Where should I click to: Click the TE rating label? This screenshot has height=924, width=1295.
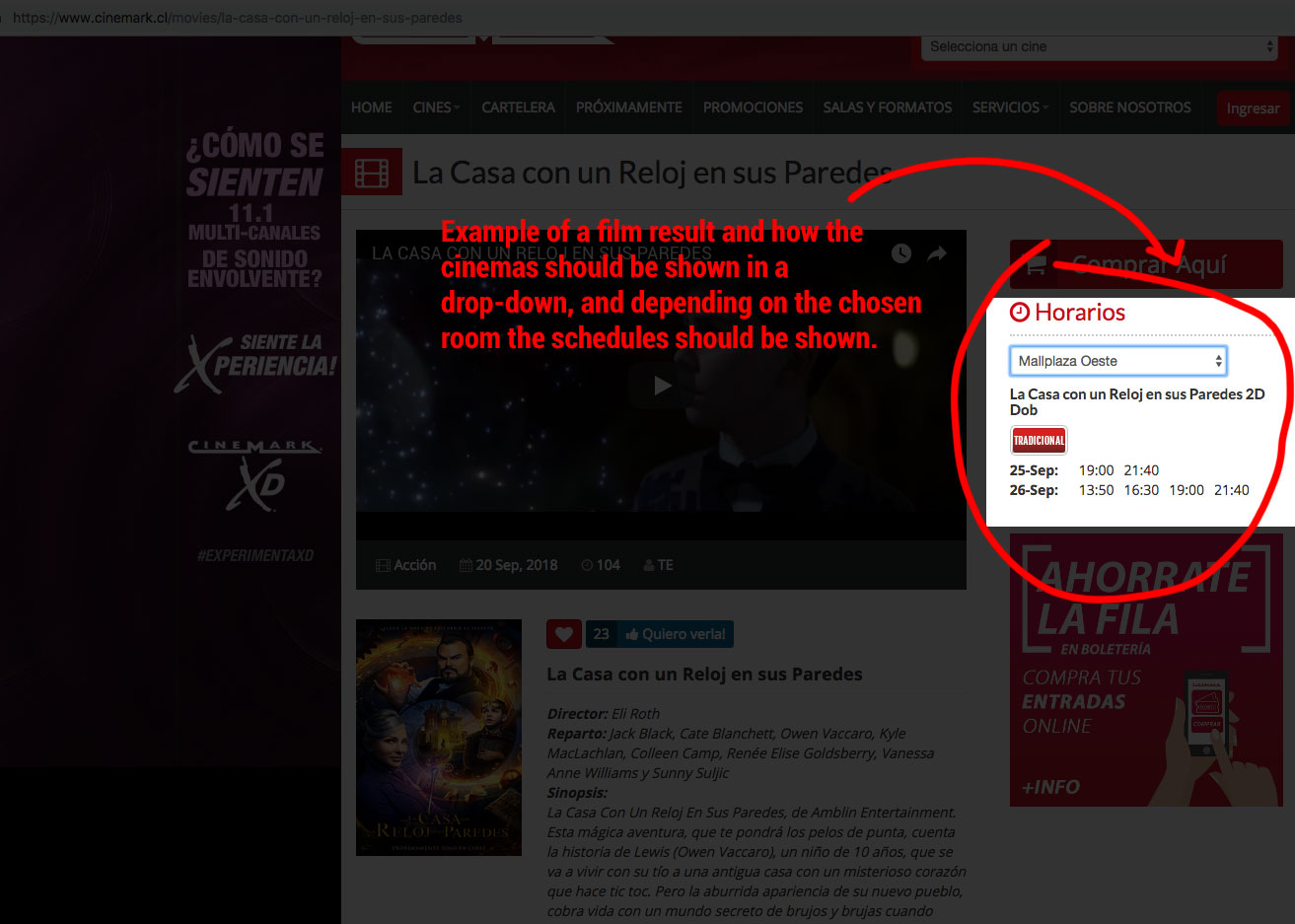[x=658, y=565]
